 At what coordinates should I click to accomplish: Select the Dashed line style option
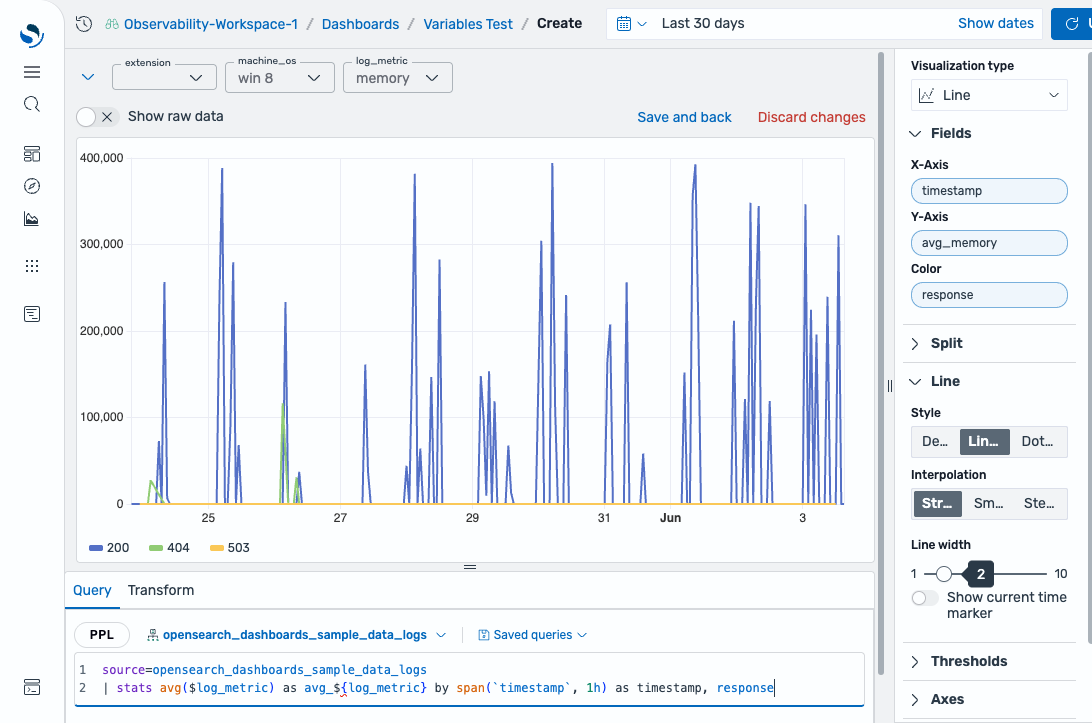click(x=935, y=442)
